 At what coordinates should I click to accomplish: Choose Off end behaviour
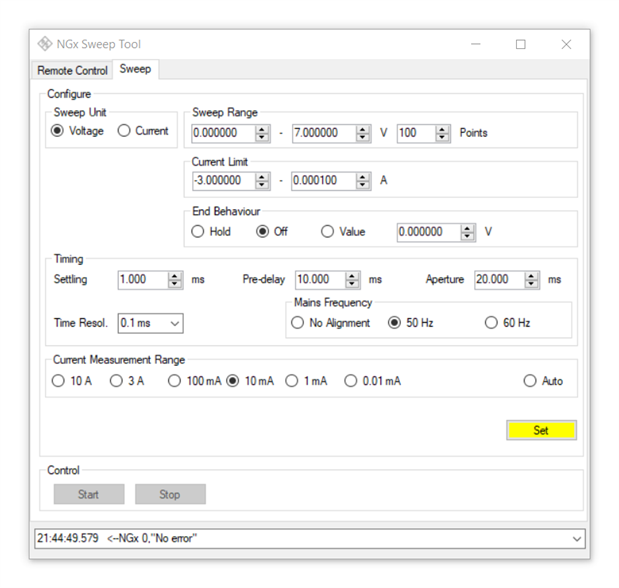coord(272,231)
